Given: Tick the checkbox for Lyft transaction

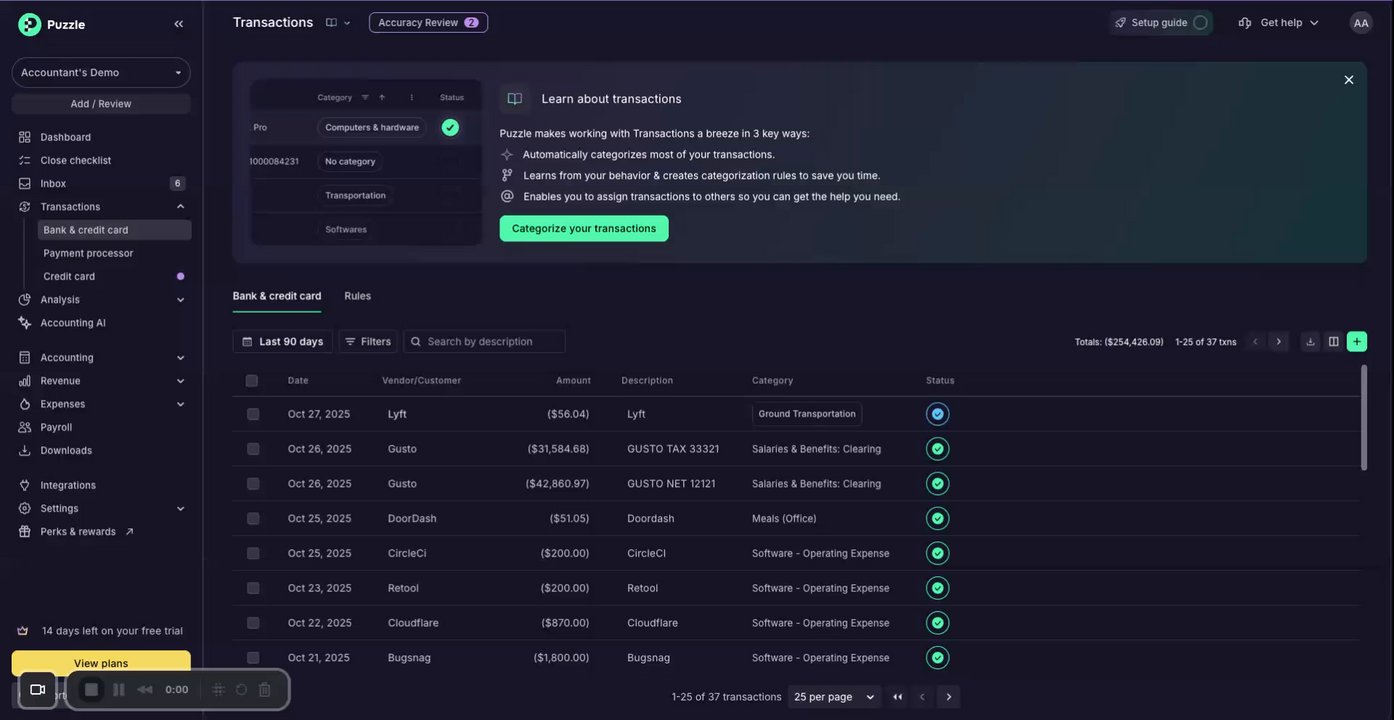Looking at the screenshot, I should click(x=253, y=414).
